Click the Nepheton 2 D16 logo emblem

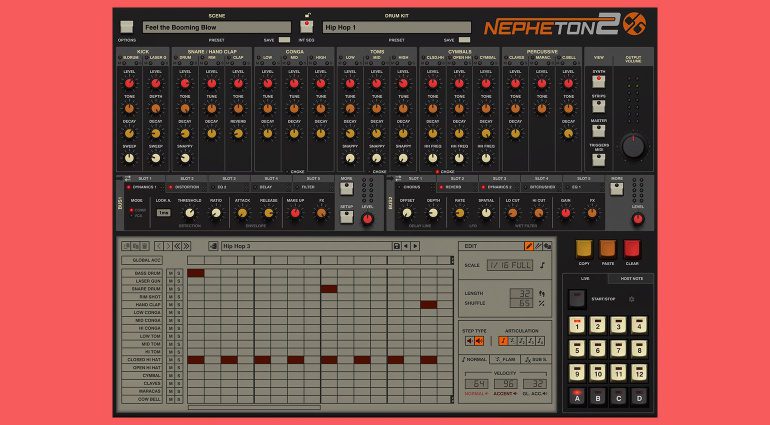(x=634, y=24)
